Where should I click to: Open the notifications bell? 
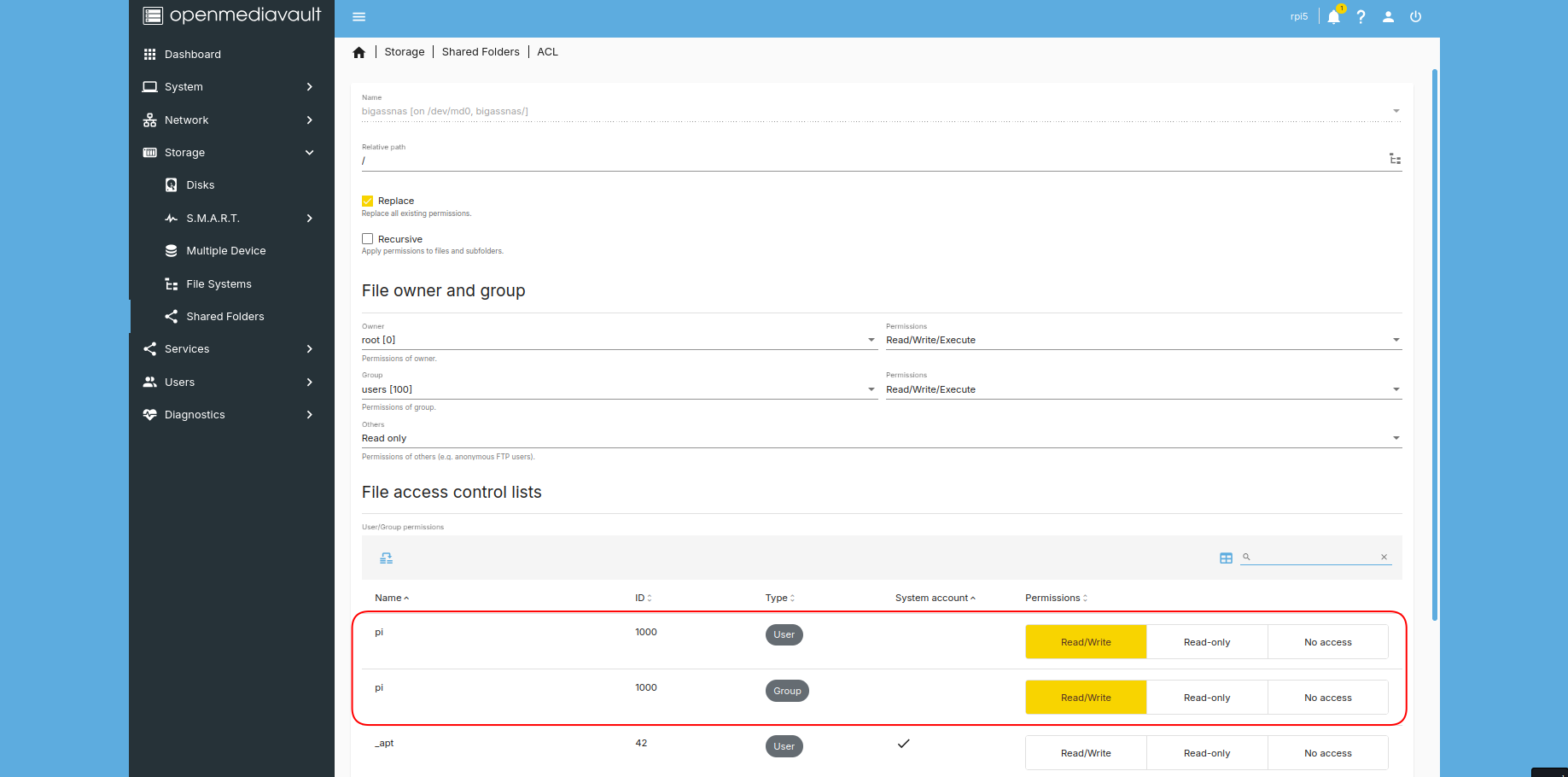coord(1334,16)
